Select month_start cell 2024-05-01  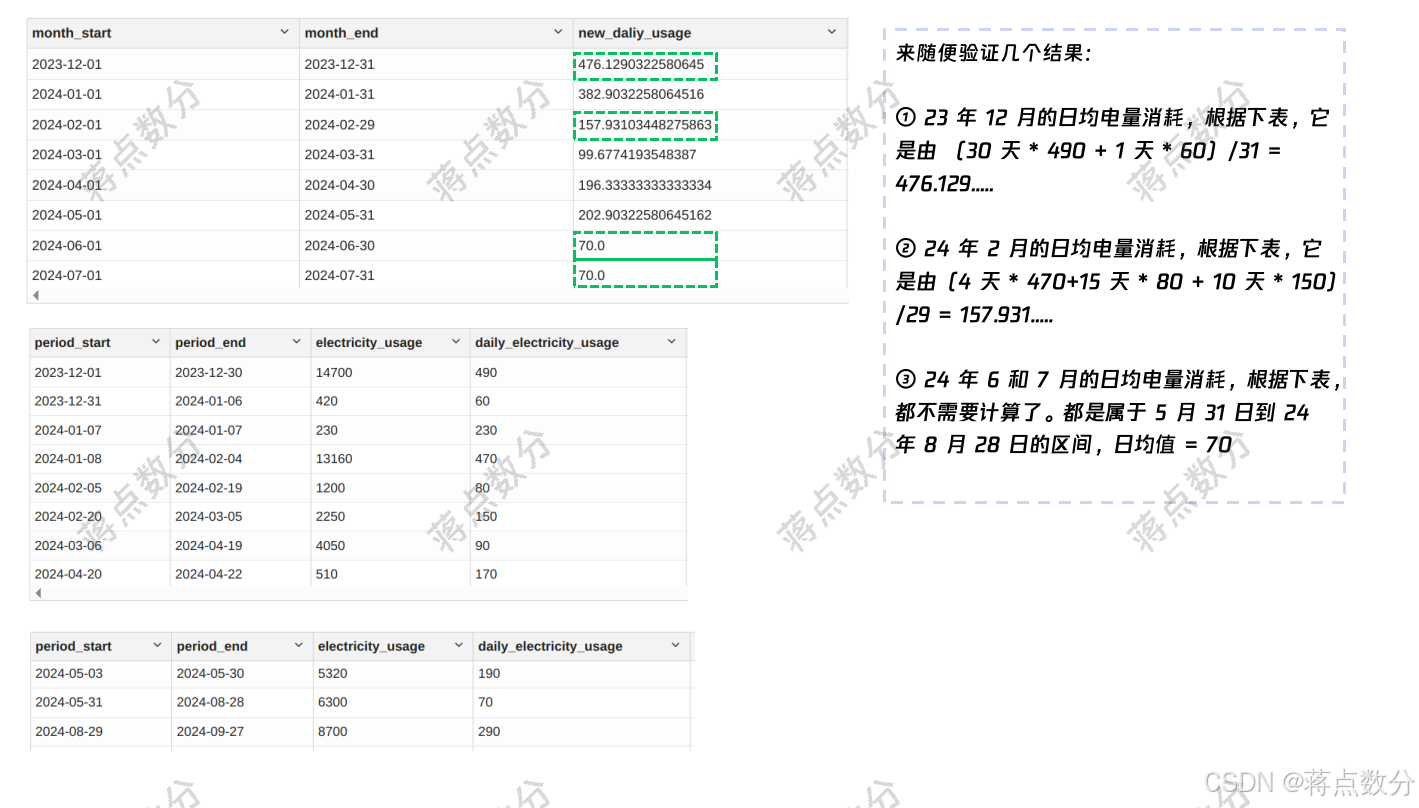(x=163, y=215)
